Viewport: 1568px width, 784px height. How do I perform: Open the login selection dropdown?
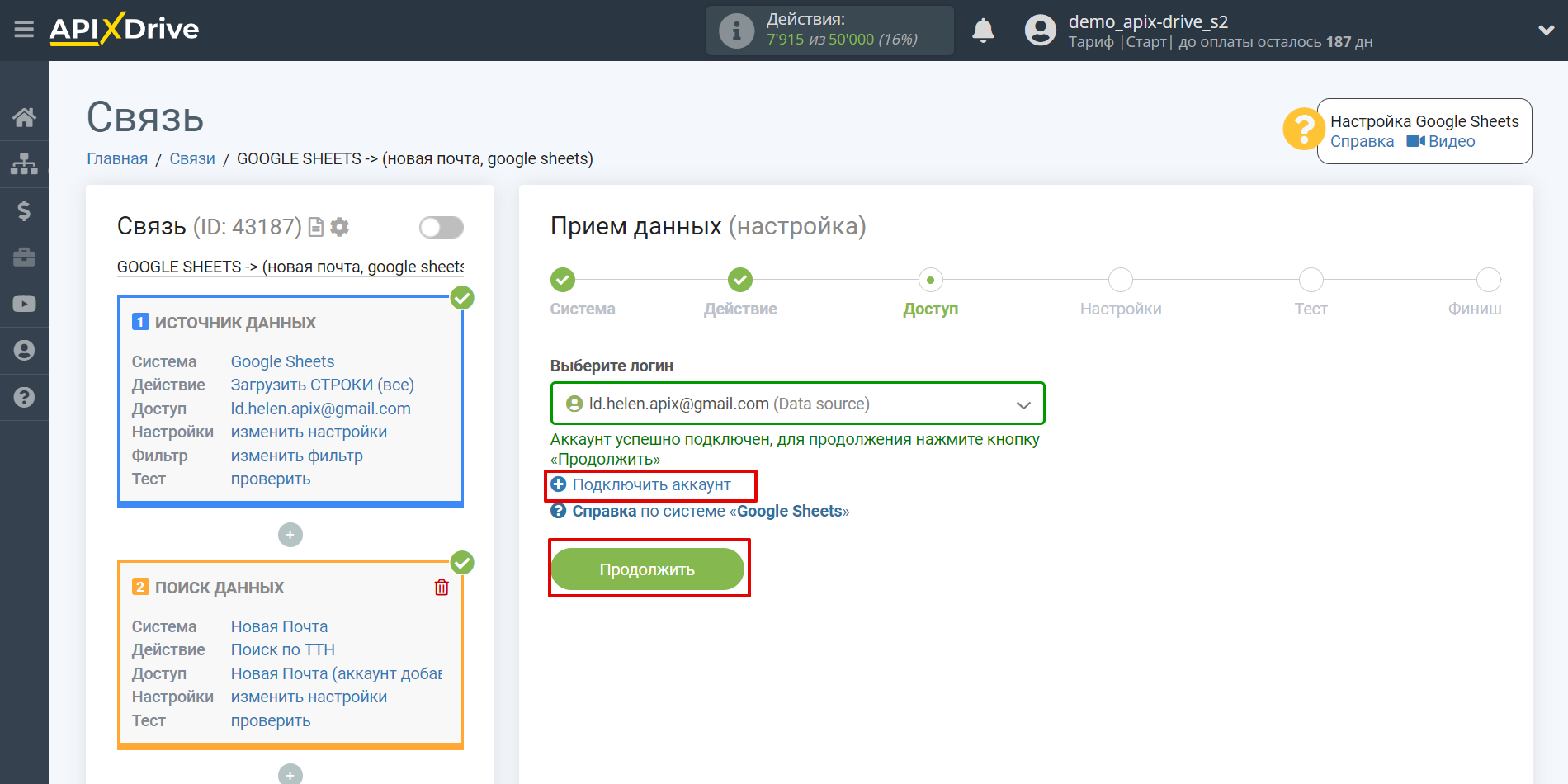797,404
